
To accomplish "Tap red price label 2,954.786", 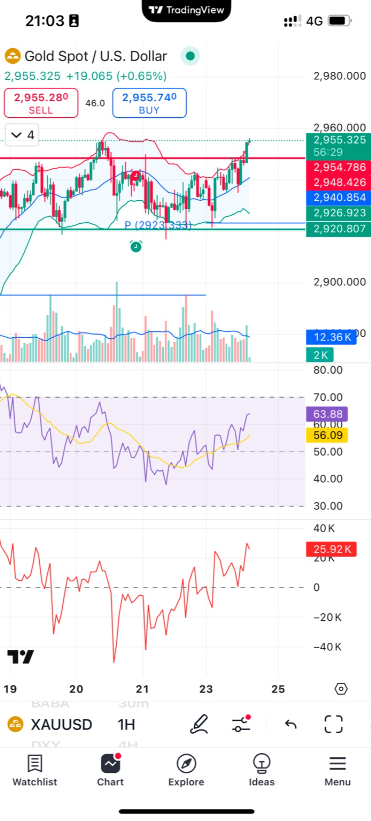I will coord(338,168).
